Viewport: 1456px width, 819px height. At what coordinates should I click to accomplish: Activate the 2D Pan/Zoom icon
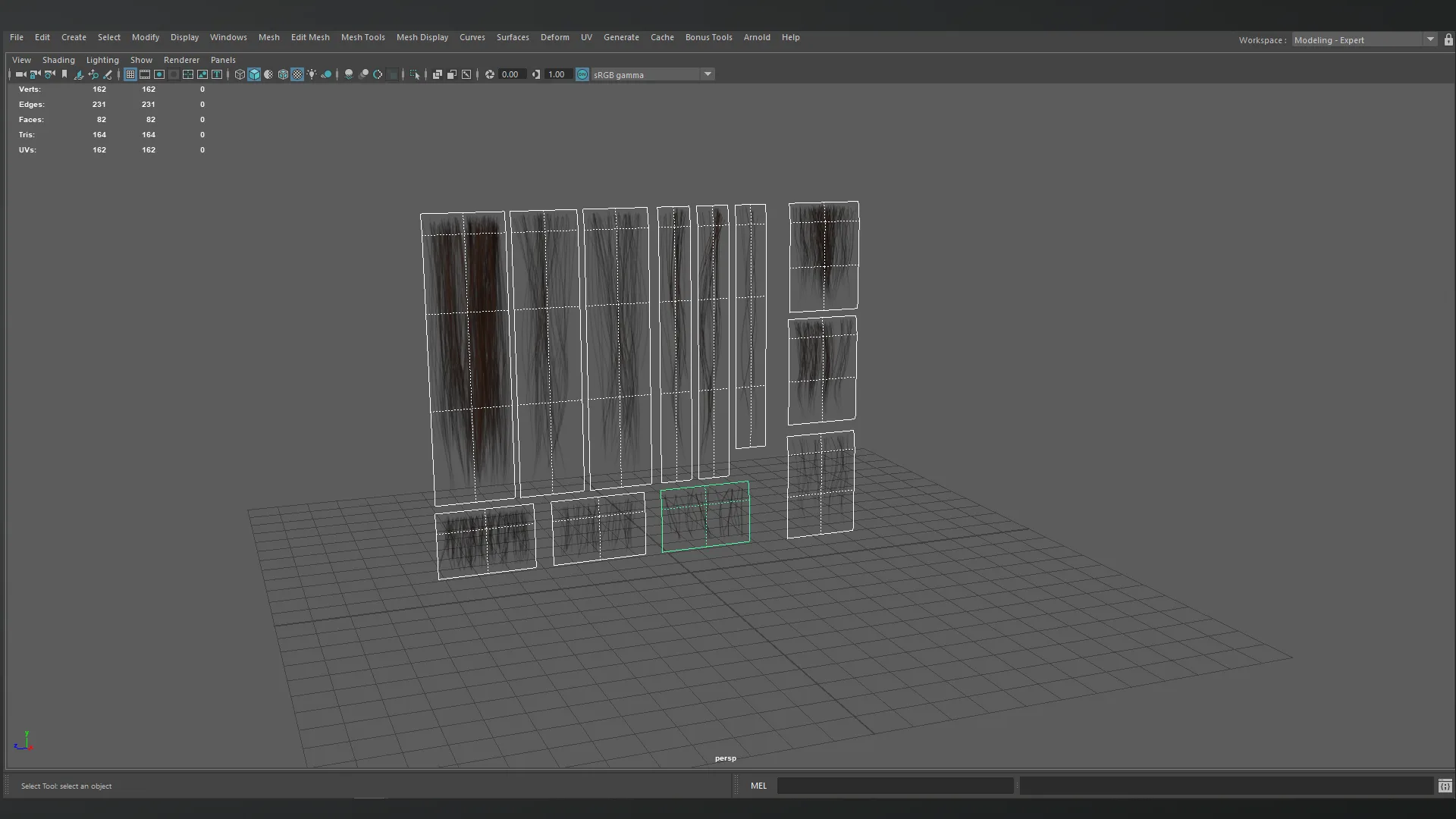93,74
